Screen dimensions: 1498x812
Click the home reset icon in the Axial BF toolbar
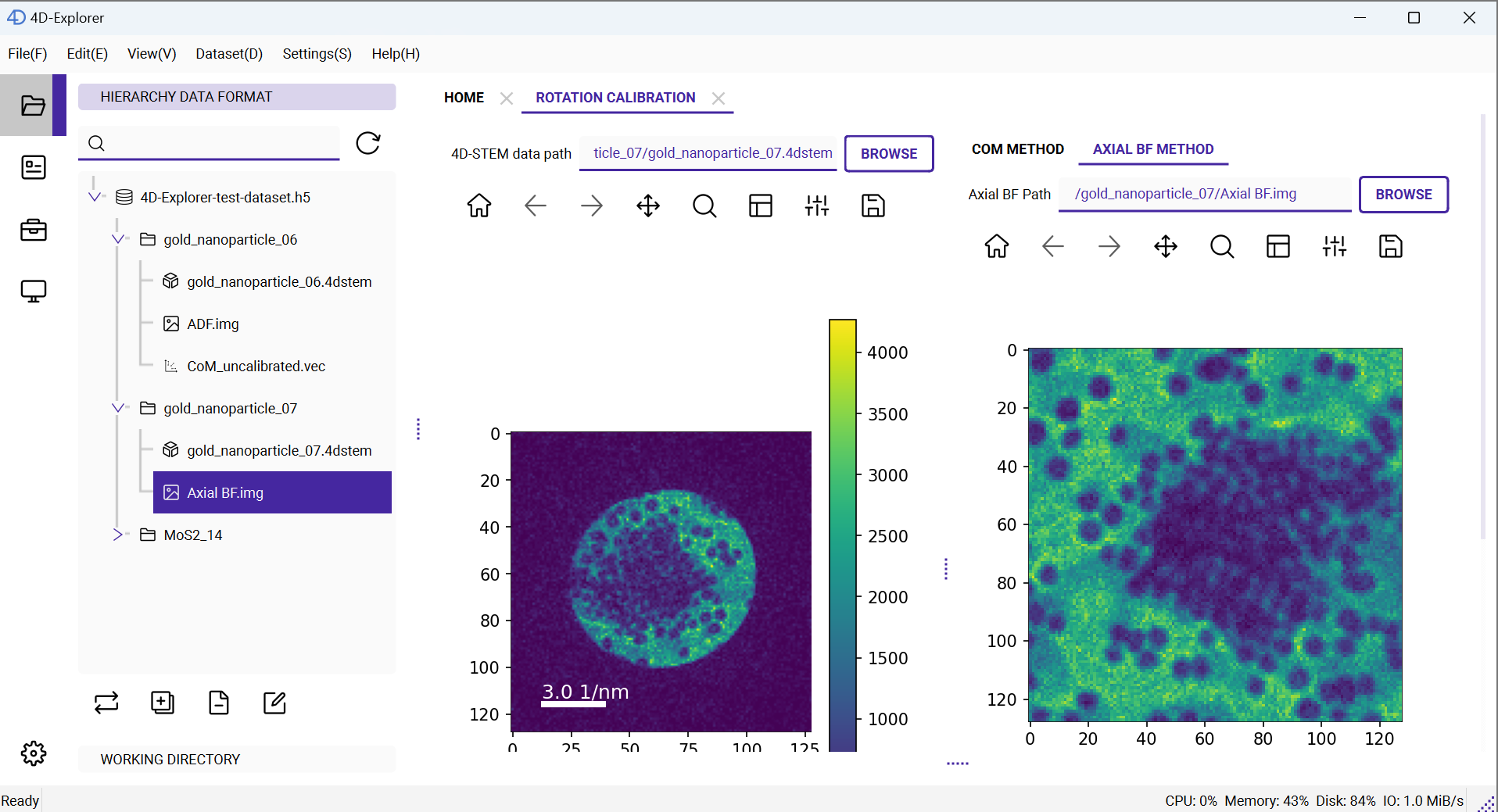997,247
